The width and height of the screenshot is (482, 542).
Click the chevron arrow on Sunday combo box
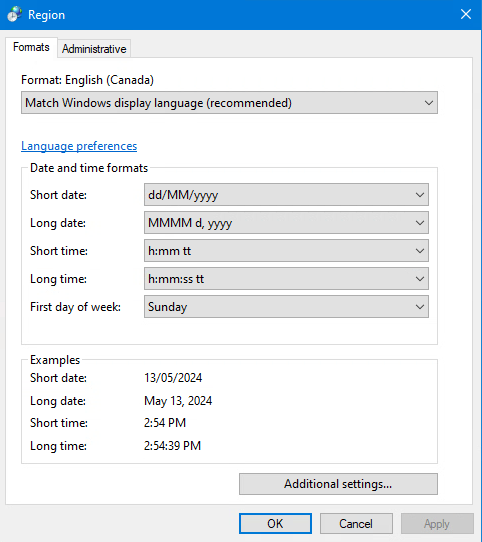click(420, 307)
